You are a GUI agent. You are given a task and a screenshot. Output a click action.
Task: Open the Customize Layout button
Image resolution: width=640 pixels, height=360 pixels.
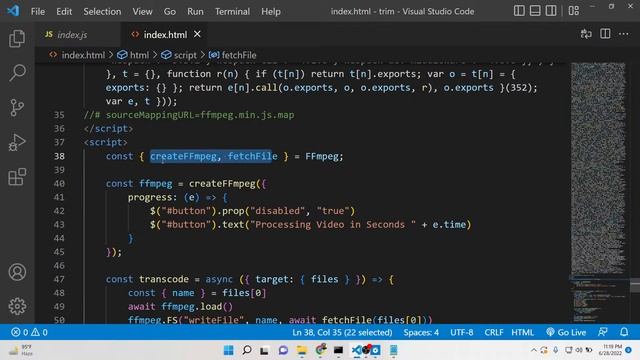[574, 11]
